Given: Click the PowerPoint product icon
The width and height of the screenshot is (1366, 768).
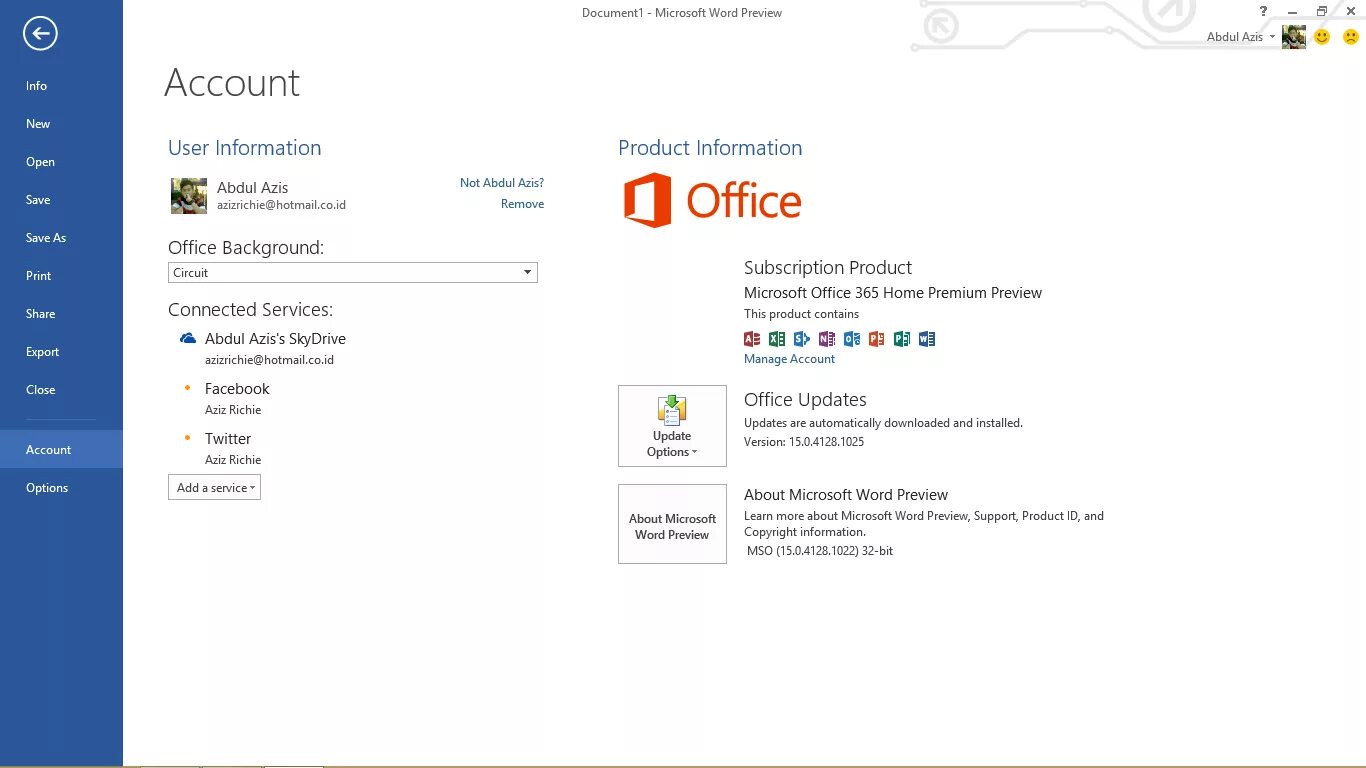Looking at the screenshot, I should (x=877, y=339).
